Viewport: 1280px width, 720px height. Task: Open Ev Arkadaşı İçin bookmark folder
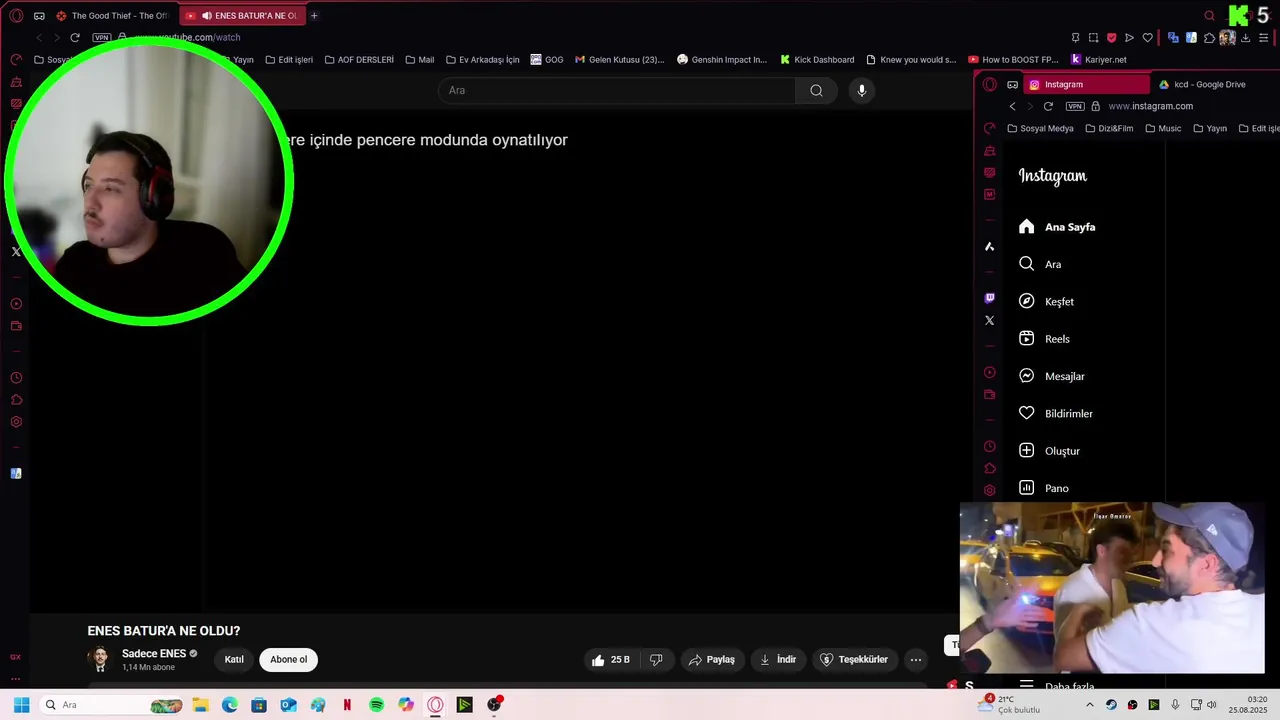tap(482, 60)
